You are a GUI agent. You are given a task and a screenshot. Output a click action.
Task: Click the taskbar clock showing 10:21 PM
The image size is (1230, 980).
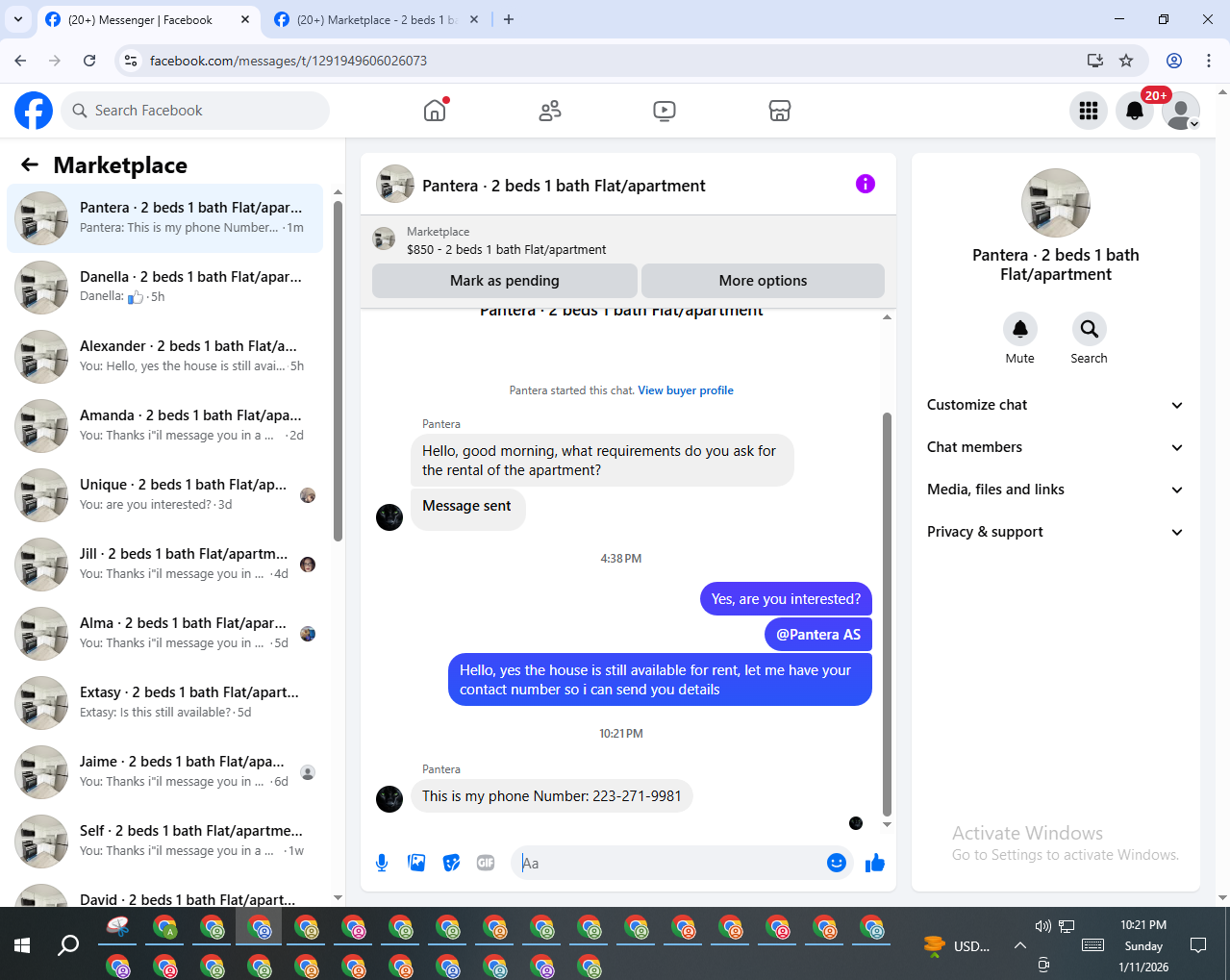click(1143, 945)
